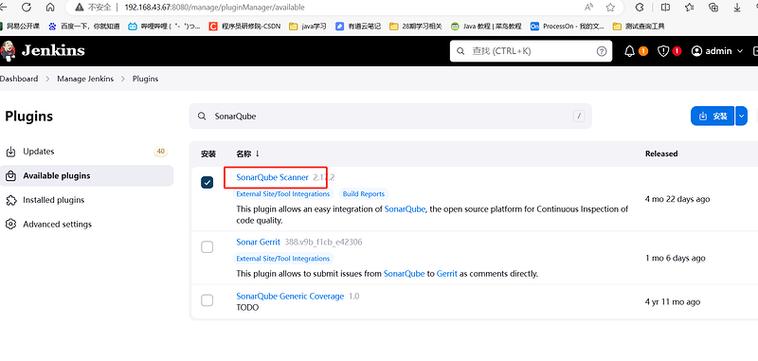Click the blue 安装 install button
The height and width of the screenshot is (361, 758).
coord(713,116)
